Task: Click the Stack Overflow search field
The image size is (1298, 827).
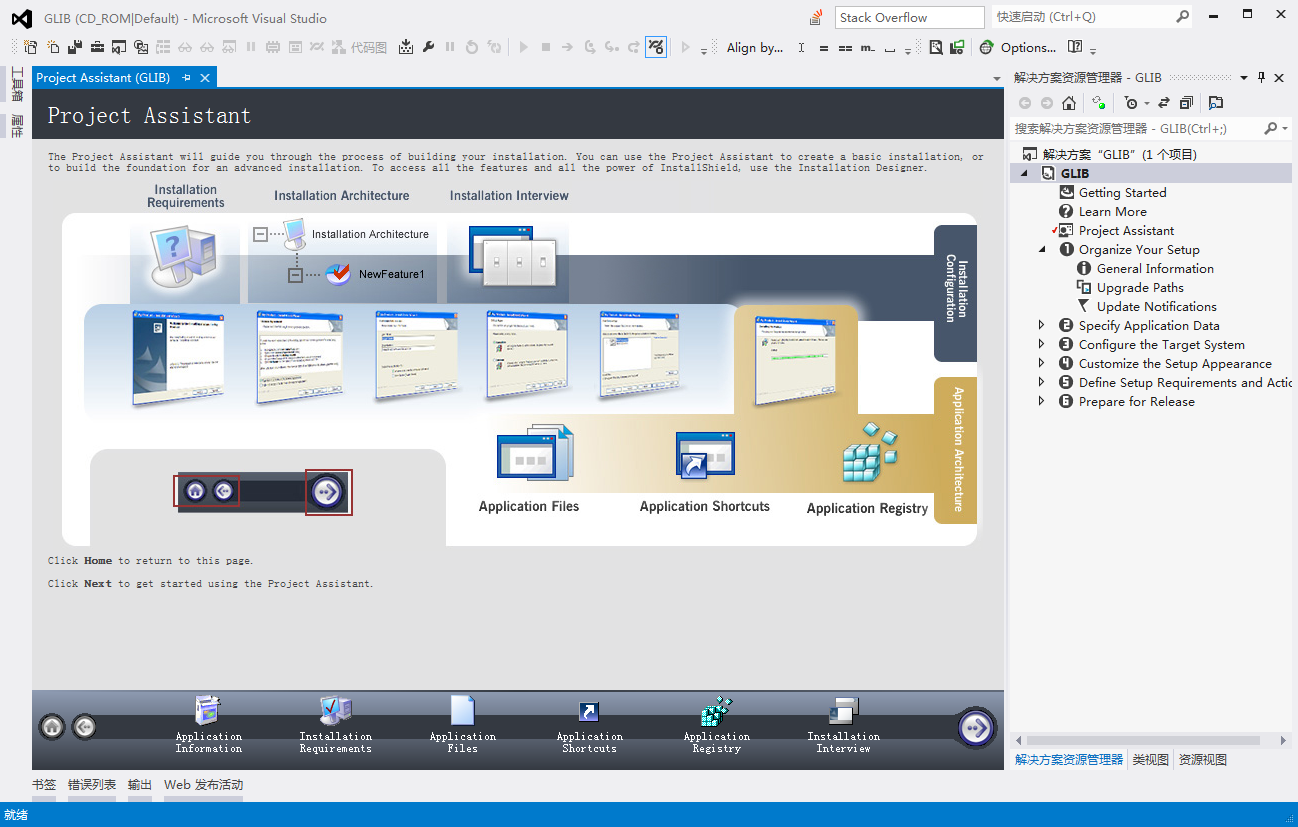Action: click(910, 17)
